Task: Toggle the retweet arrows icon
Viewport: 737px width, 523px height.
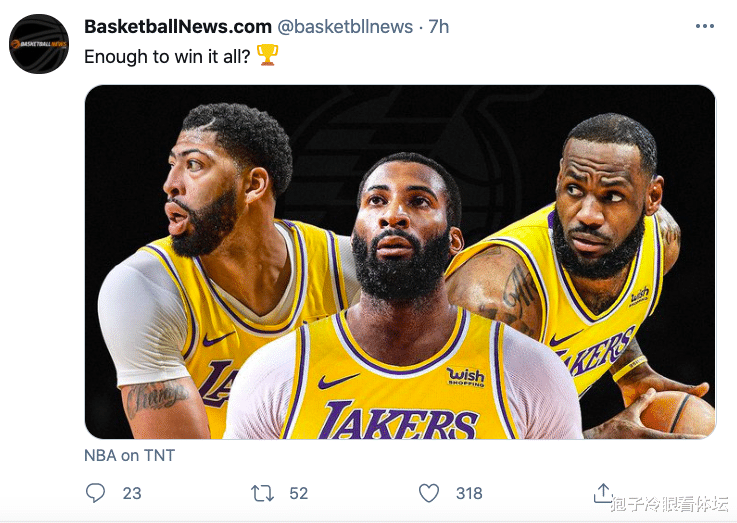Action: tap(263, 493)
